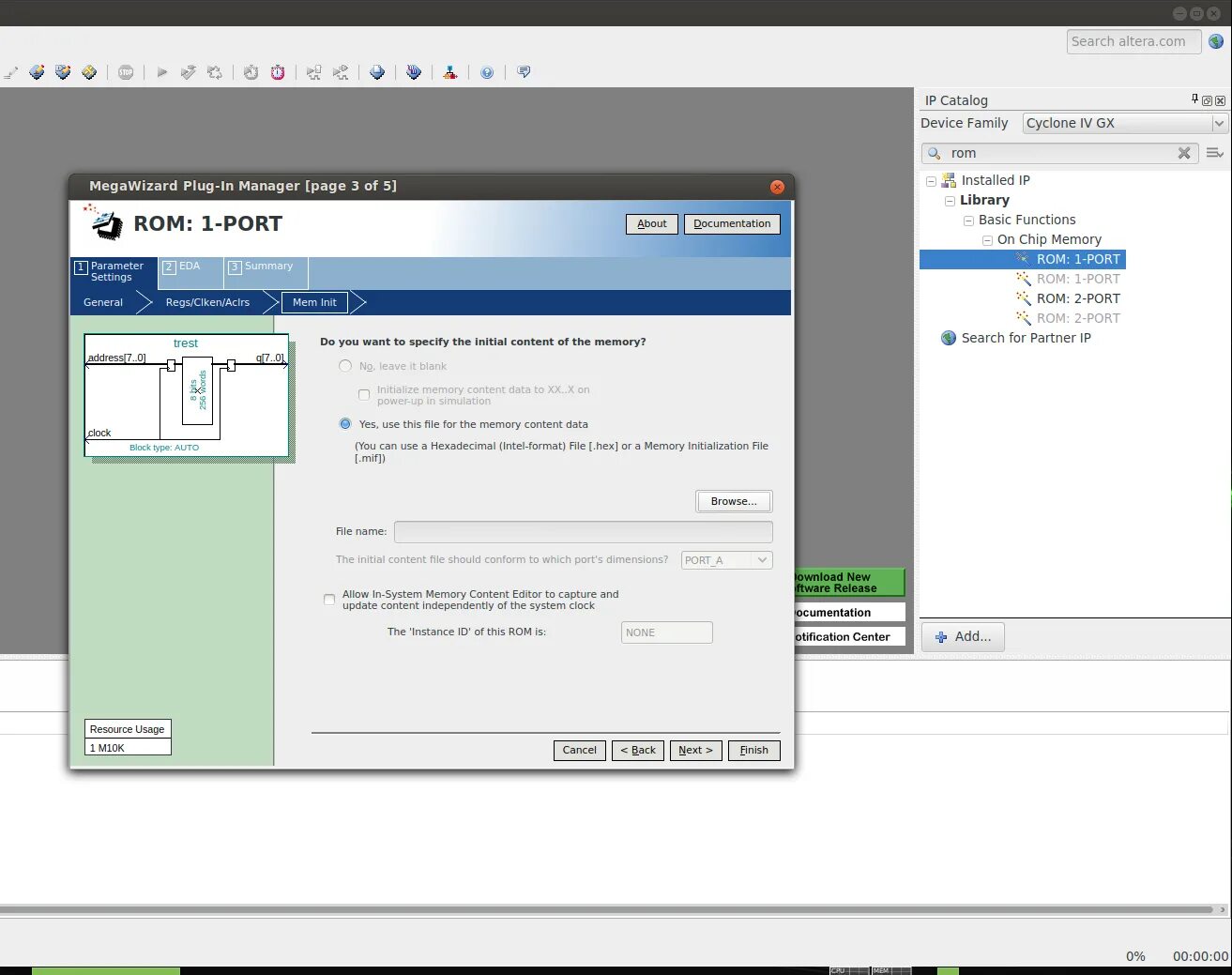Go to the Mem Init step
Image resolution: width=1232 pixels, height=975 pixels.
click(314, 302)
